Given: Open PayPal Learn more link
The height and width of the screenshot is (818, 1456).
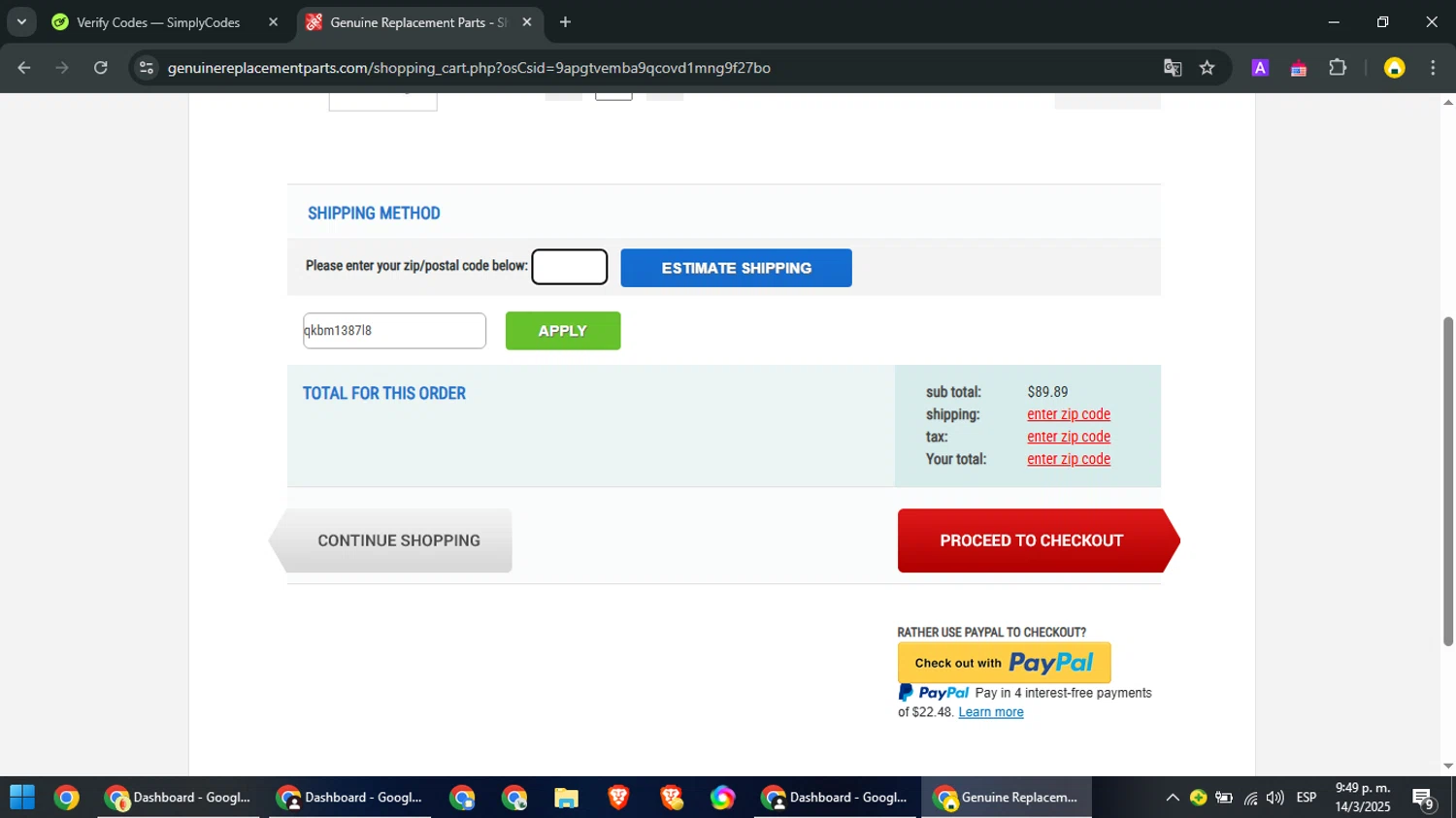Looking at the screenshot, I should coord(991,712).
